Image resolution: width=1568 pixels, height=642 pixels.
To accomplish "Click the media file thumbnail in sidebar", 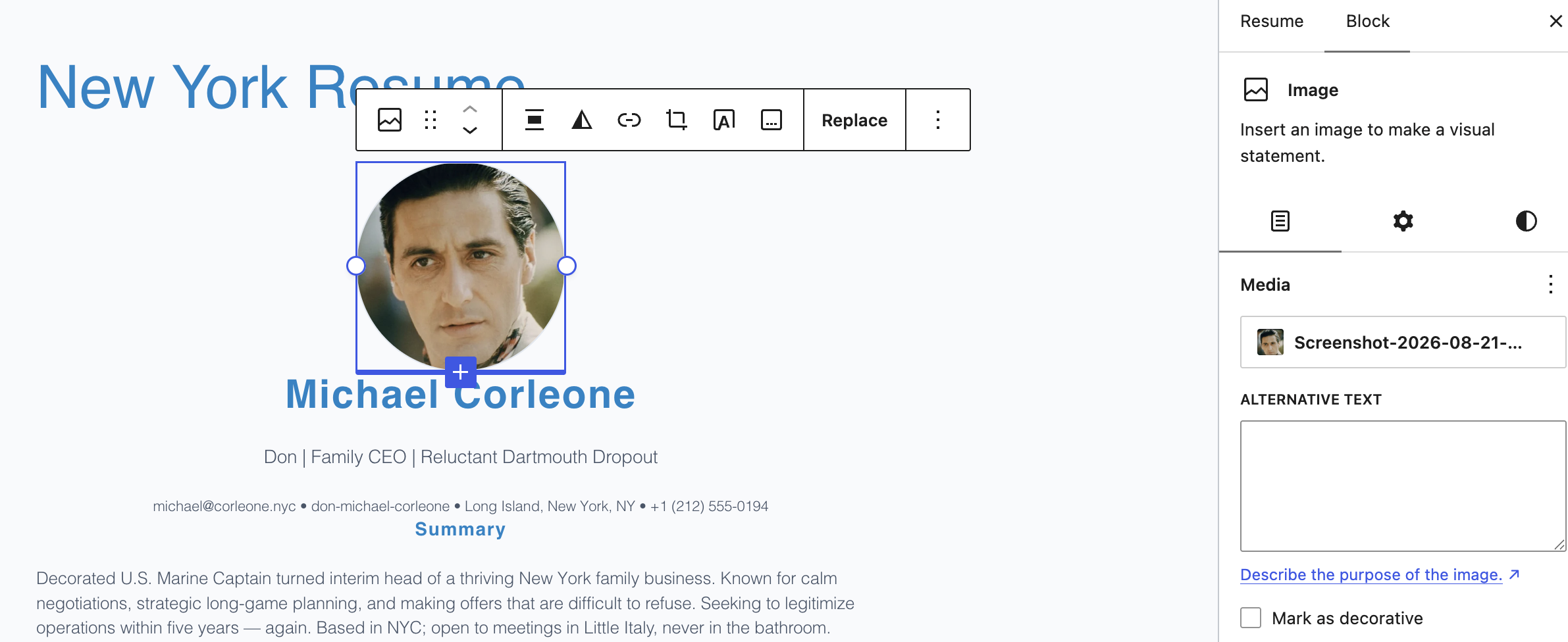I will pyautogui.click(x=1270, y=342).
